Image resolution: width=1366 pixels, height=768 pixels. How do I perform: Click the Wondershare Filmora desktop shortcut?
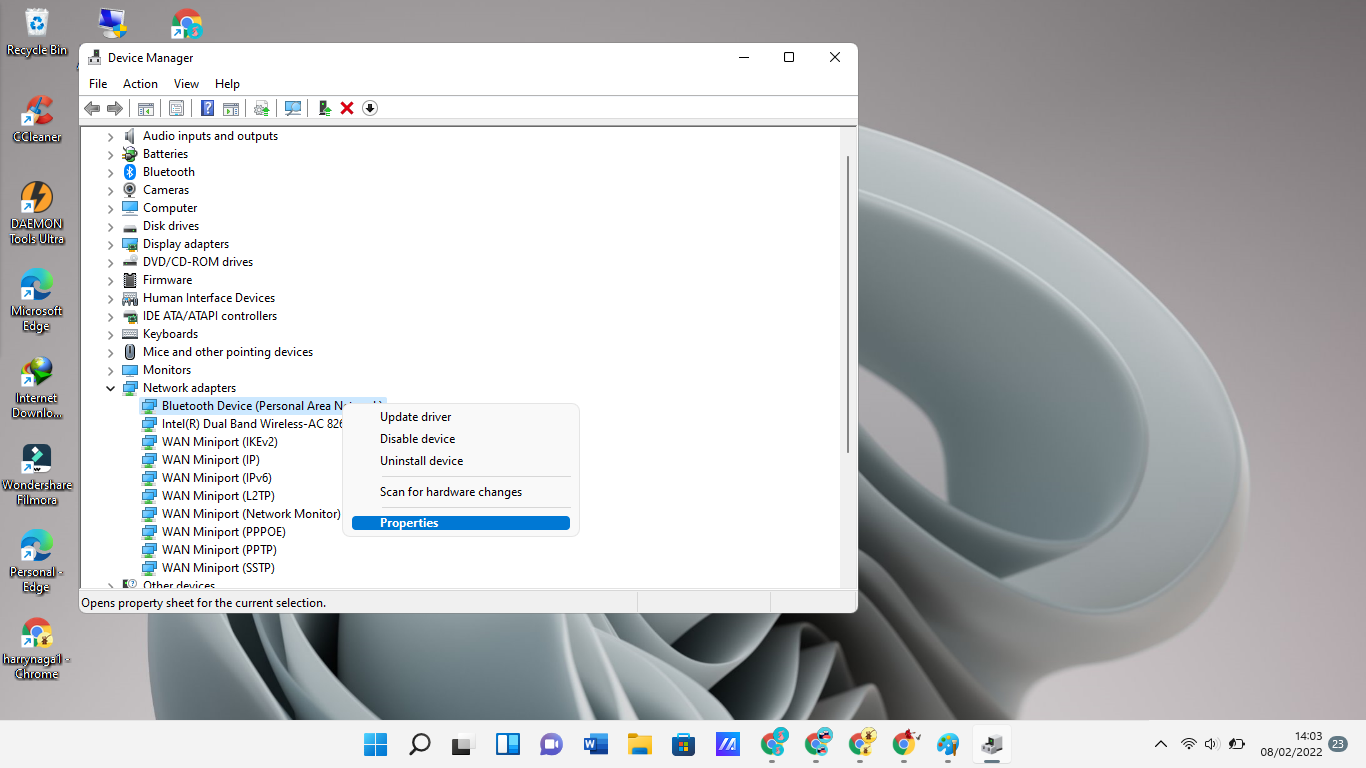[37, 474]
